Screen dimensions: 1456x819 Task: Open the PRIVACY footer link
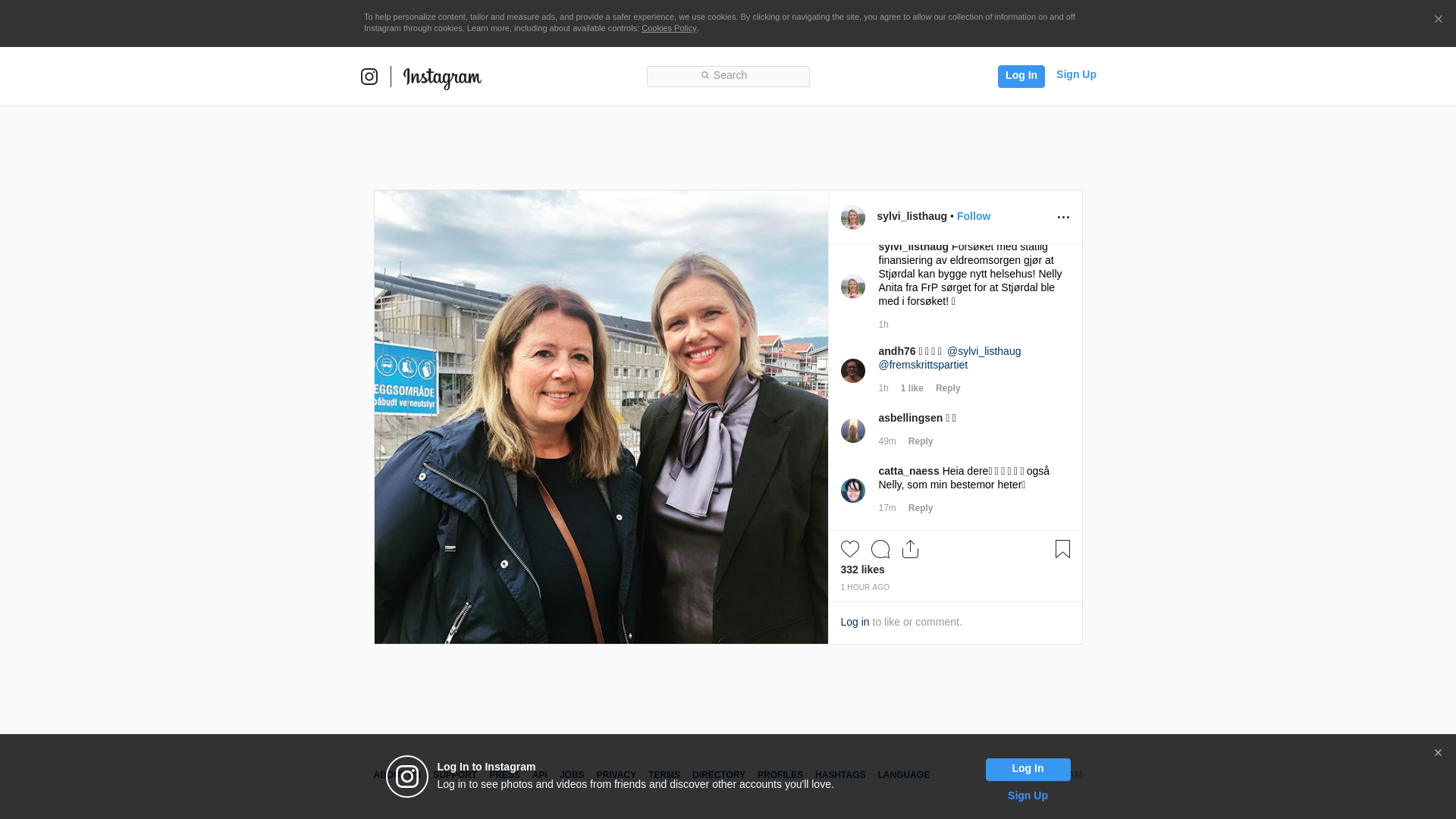click(x=616, y=775)
